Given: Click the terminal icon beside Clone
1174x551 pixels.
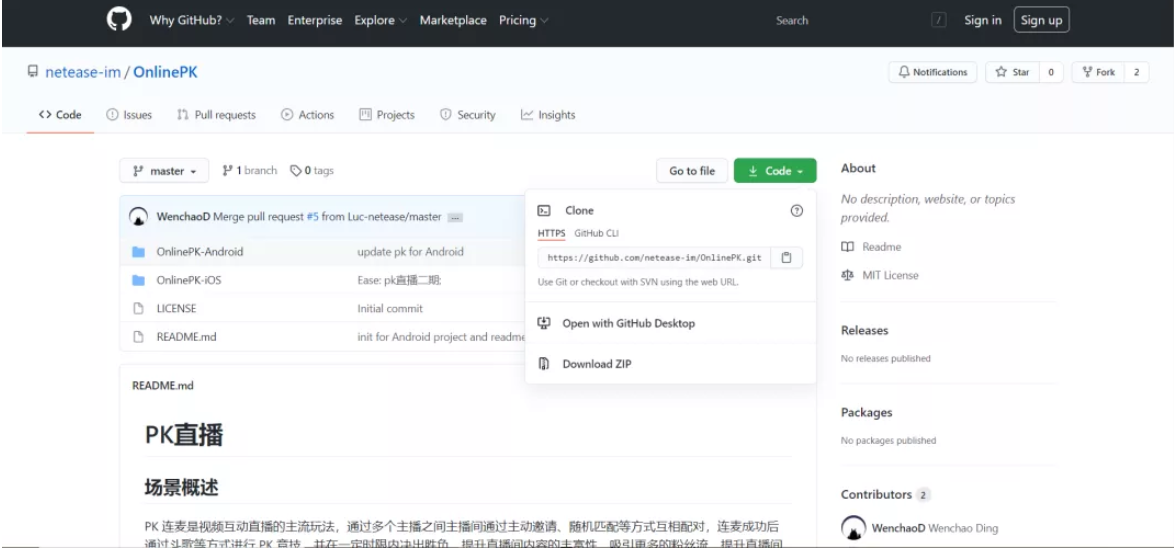Looking at the screenshot, I should pos(544,211).
